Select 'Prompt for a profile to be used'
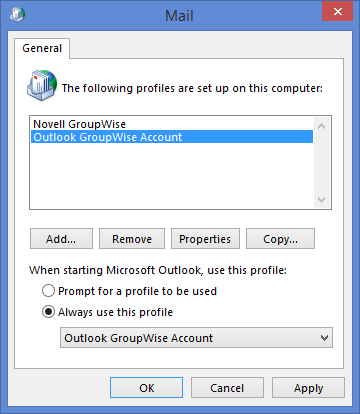The image size is (360, 414). (x=48, y=291)
